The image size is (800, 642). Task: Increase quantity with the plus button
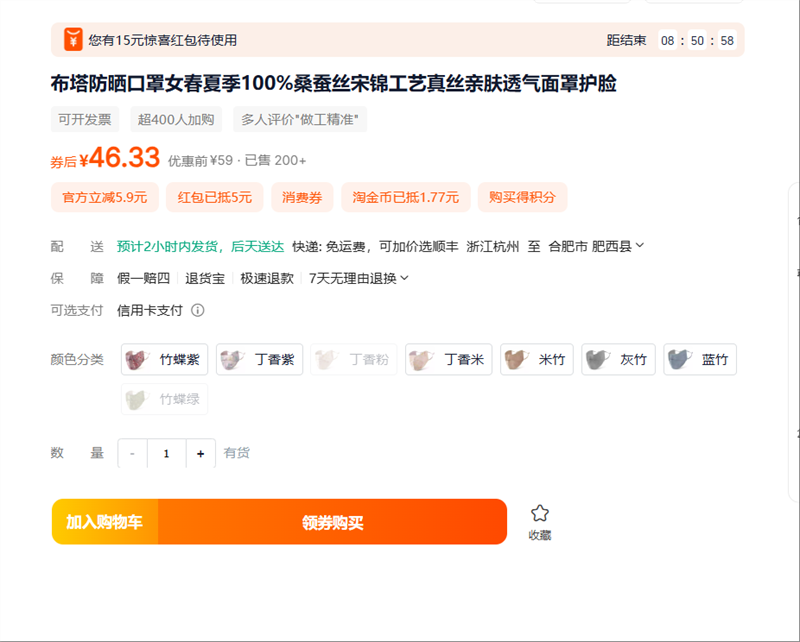coord(200,454)
